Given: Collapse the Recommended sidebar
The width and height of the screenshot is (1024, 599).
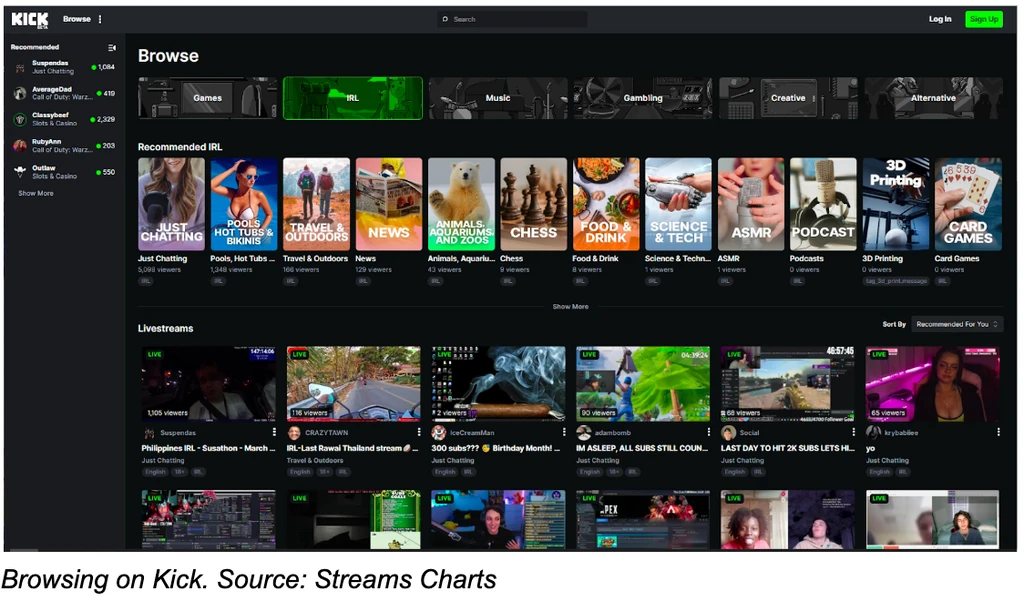Looking at the screenshot, I should pos(112,47).
